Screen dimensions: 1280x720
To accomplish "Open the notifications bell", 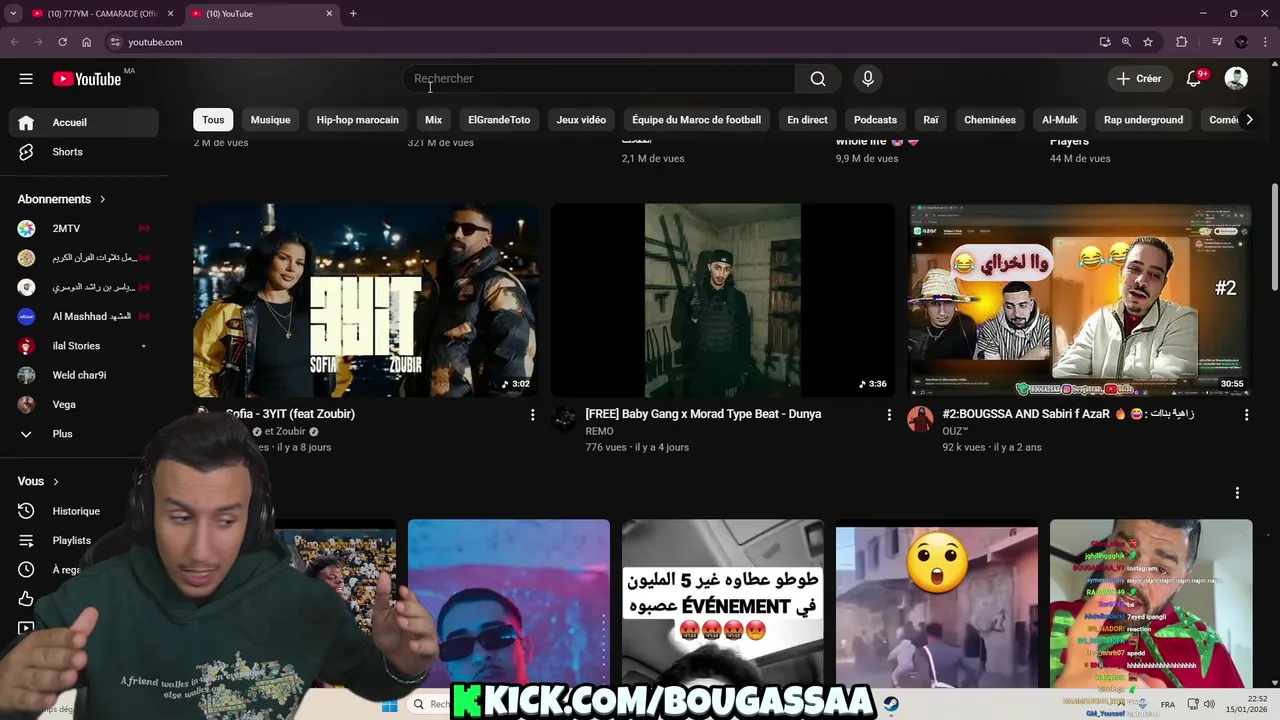I will 1194,79.
